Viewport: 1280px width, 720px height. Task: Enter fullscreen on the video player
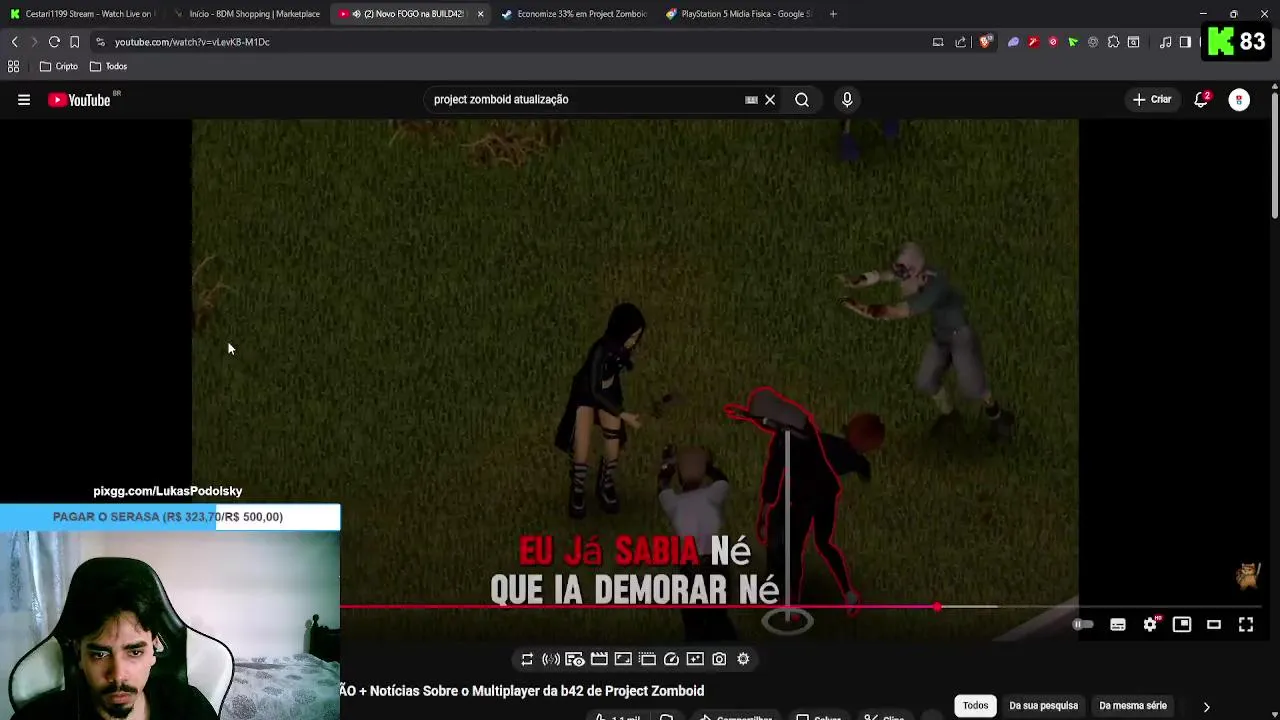click(x=1246, y=625)
